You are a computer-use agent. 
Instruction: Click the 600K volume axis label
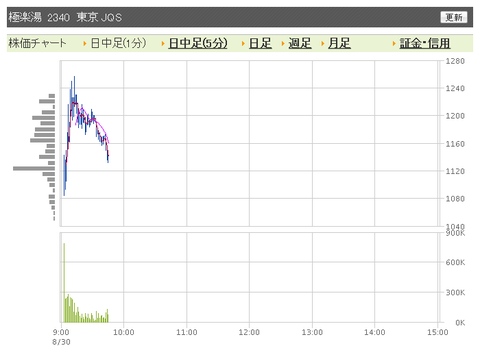tap(455, 262)
